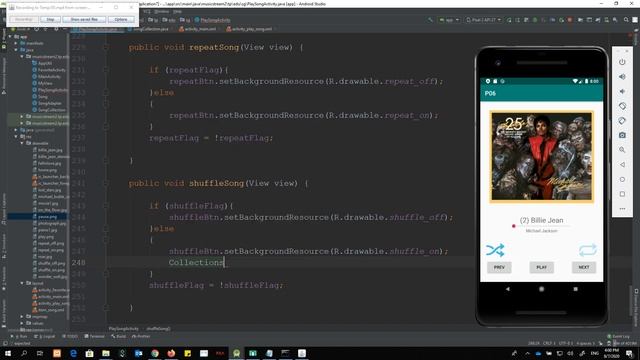Screen dimensions: 640x360
Task: Switch to activity_main.xml editor tab
Action: 198,29
